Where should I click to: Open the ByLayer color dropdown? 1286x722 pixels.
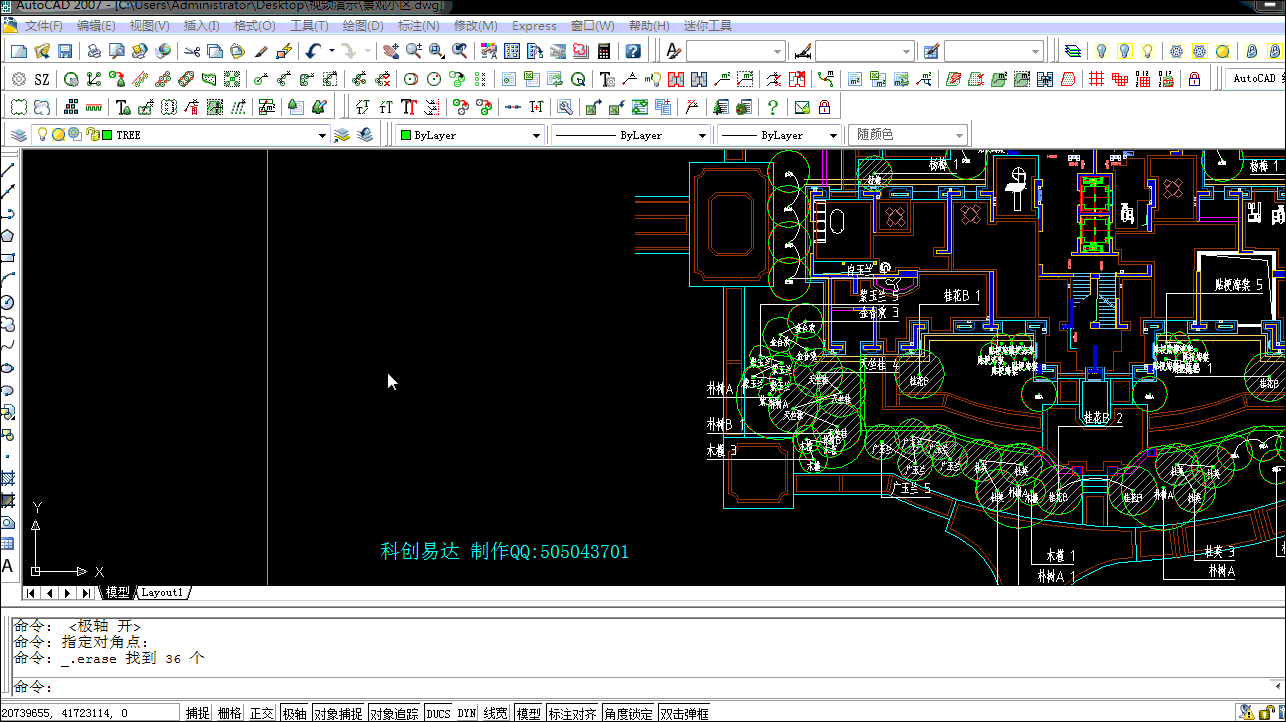click(x=536, y=135)
